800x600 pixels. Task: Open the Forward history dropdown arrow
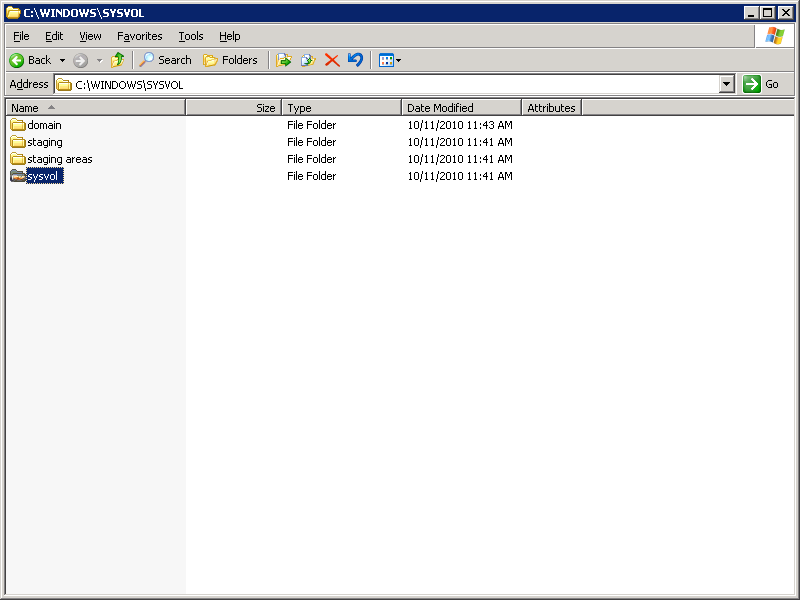(x=99, y=60)
